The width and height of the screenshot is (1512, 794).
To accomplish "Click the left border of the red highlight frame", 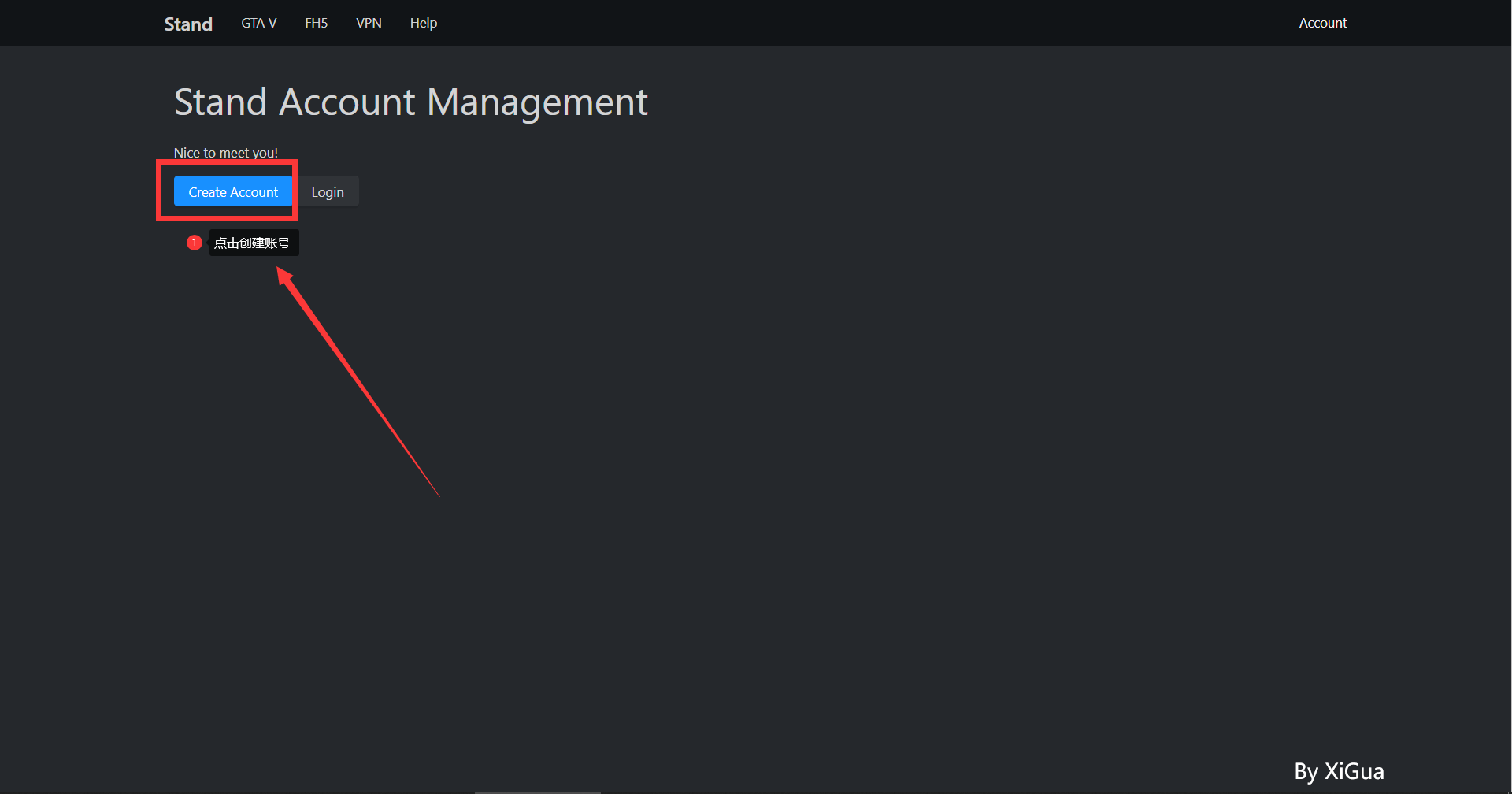I will tap(159, 191).
